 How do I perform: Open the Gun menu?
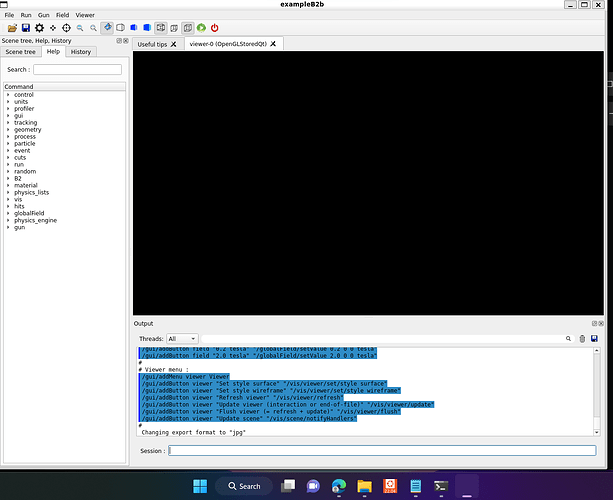click(x=43, y=15)
